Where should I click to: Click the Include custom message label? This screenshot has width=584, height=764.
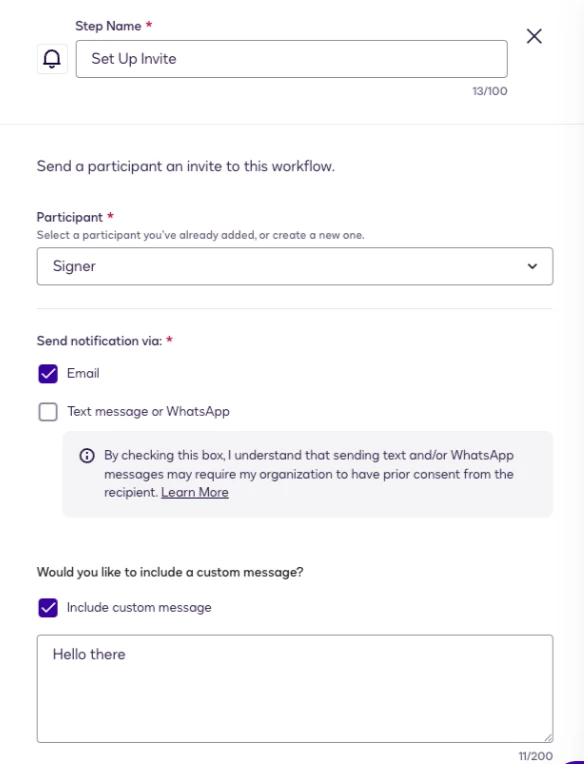[x=139, y=607]
